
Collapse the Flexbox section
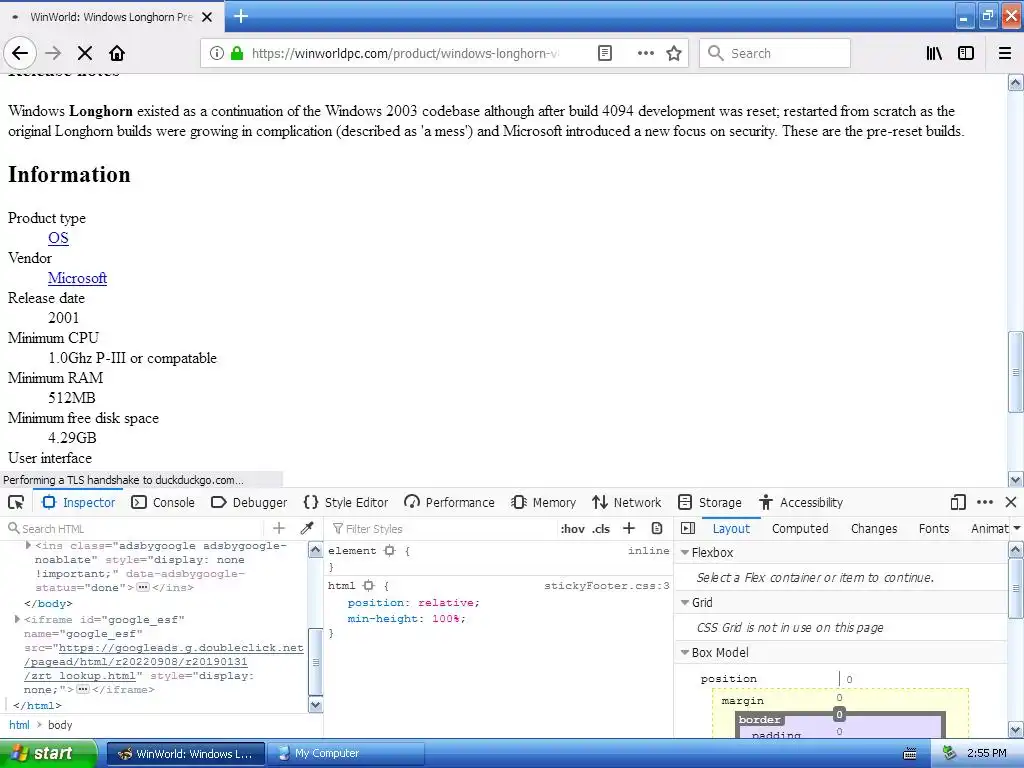(685, 552)
